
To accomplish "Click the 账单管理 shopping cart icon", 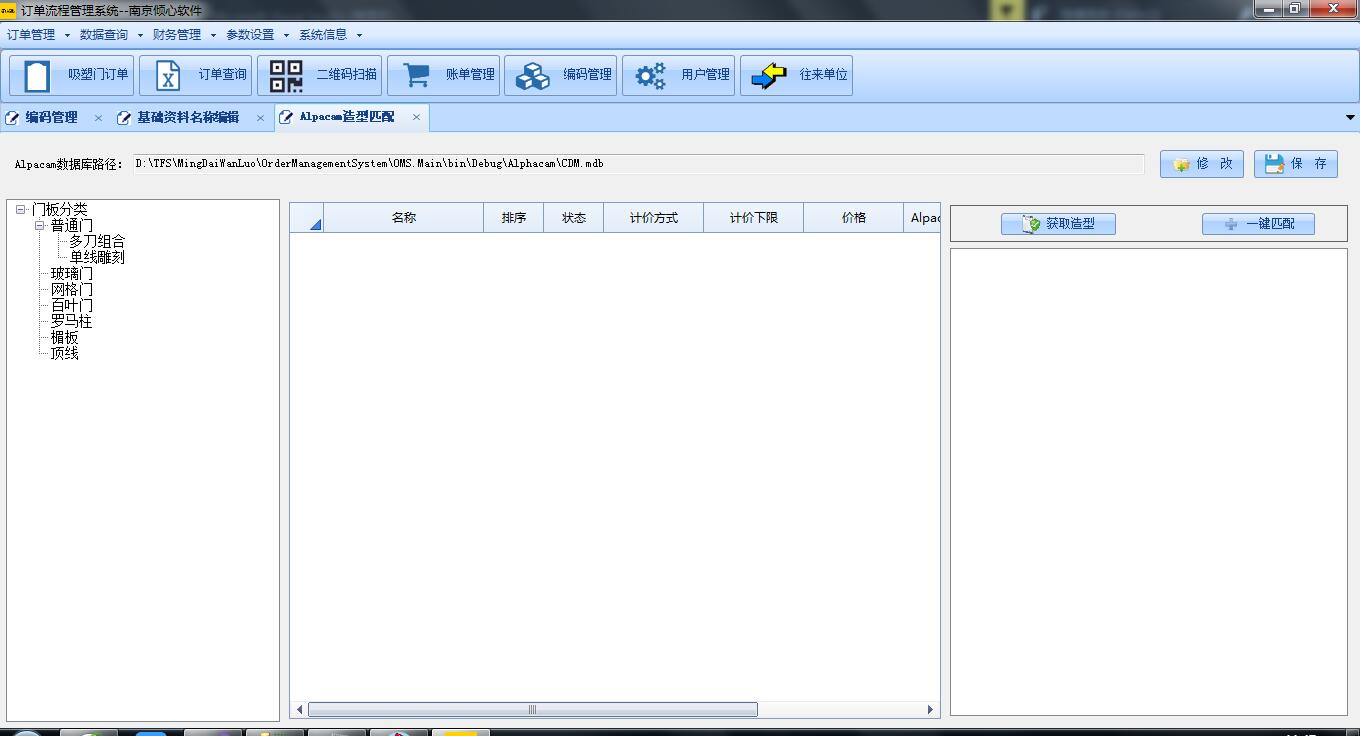I will coord(416,76).
